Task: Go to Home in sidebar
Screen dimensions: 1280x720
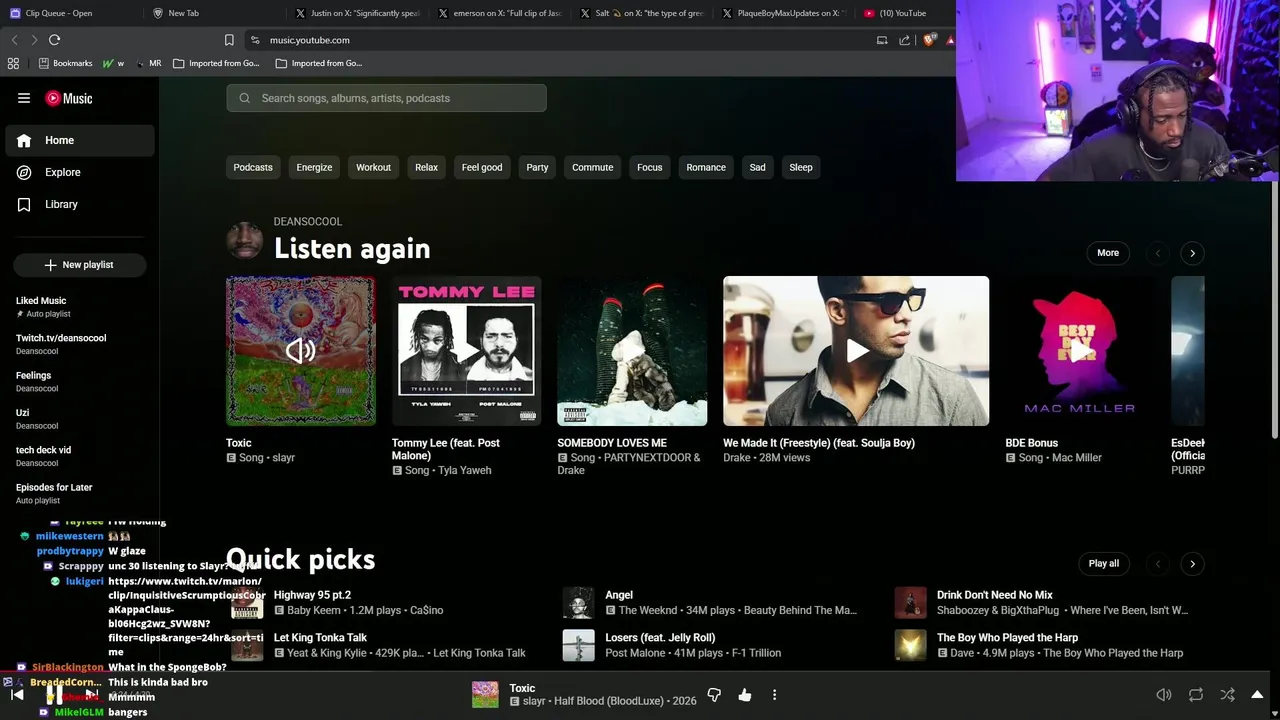Action: (80, 140)
